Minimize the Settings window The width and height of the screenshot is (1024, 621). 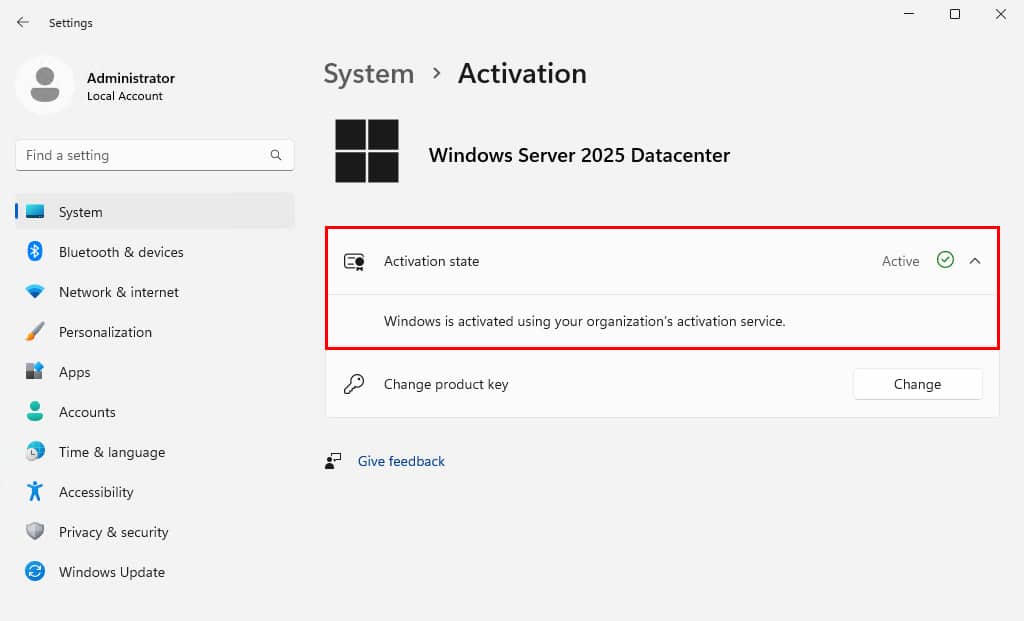pyautogui.click(x=908, y=14)
